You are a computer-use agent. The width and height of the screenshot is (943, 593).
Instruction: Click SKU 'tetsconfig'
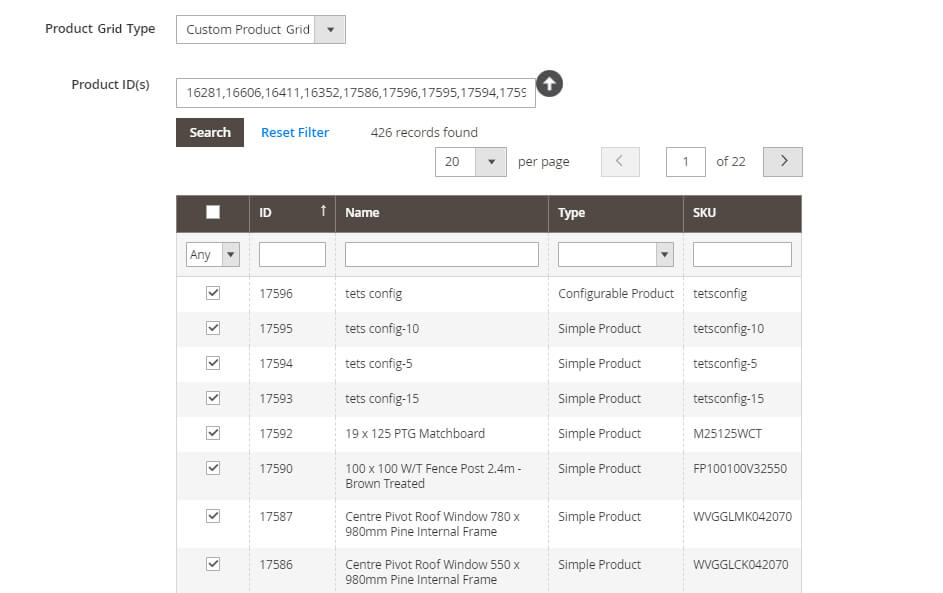pyautogui.click(x=720, y=293)
